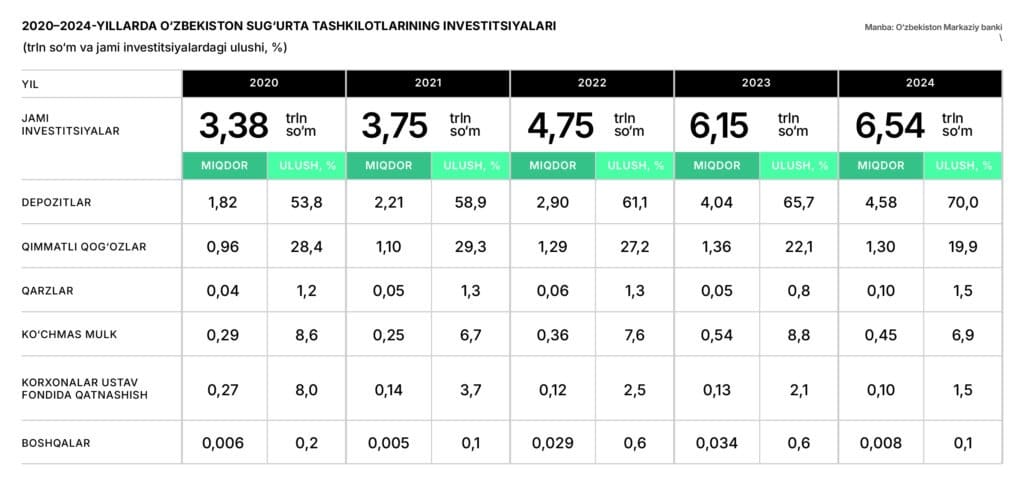1024x484 pixels.
Task: Click the QARZLAR row label
Action: [x=48, y=291]
